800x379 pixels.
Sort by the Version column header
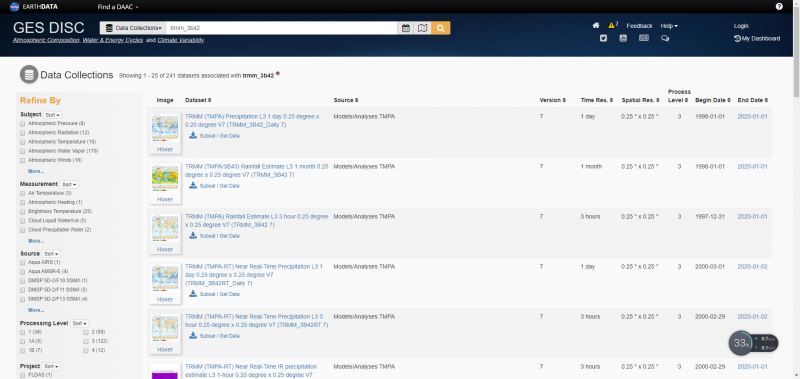click(553, 100)
